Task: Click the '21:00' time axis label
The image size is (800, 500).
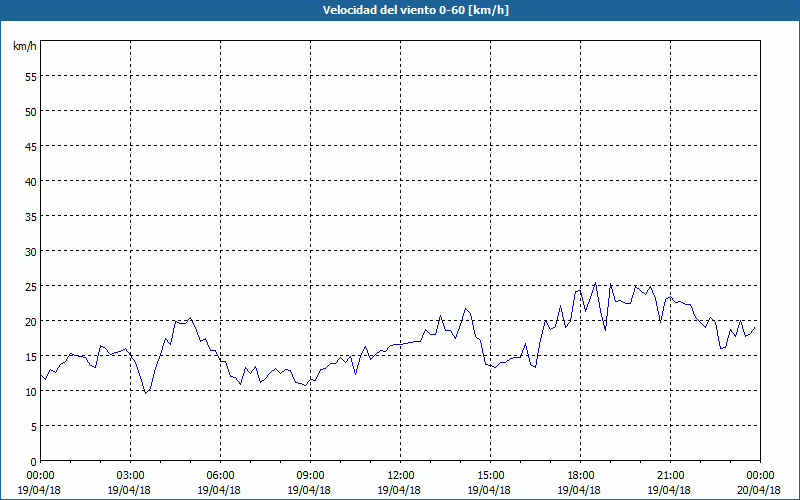Action: tap(670, 476)
